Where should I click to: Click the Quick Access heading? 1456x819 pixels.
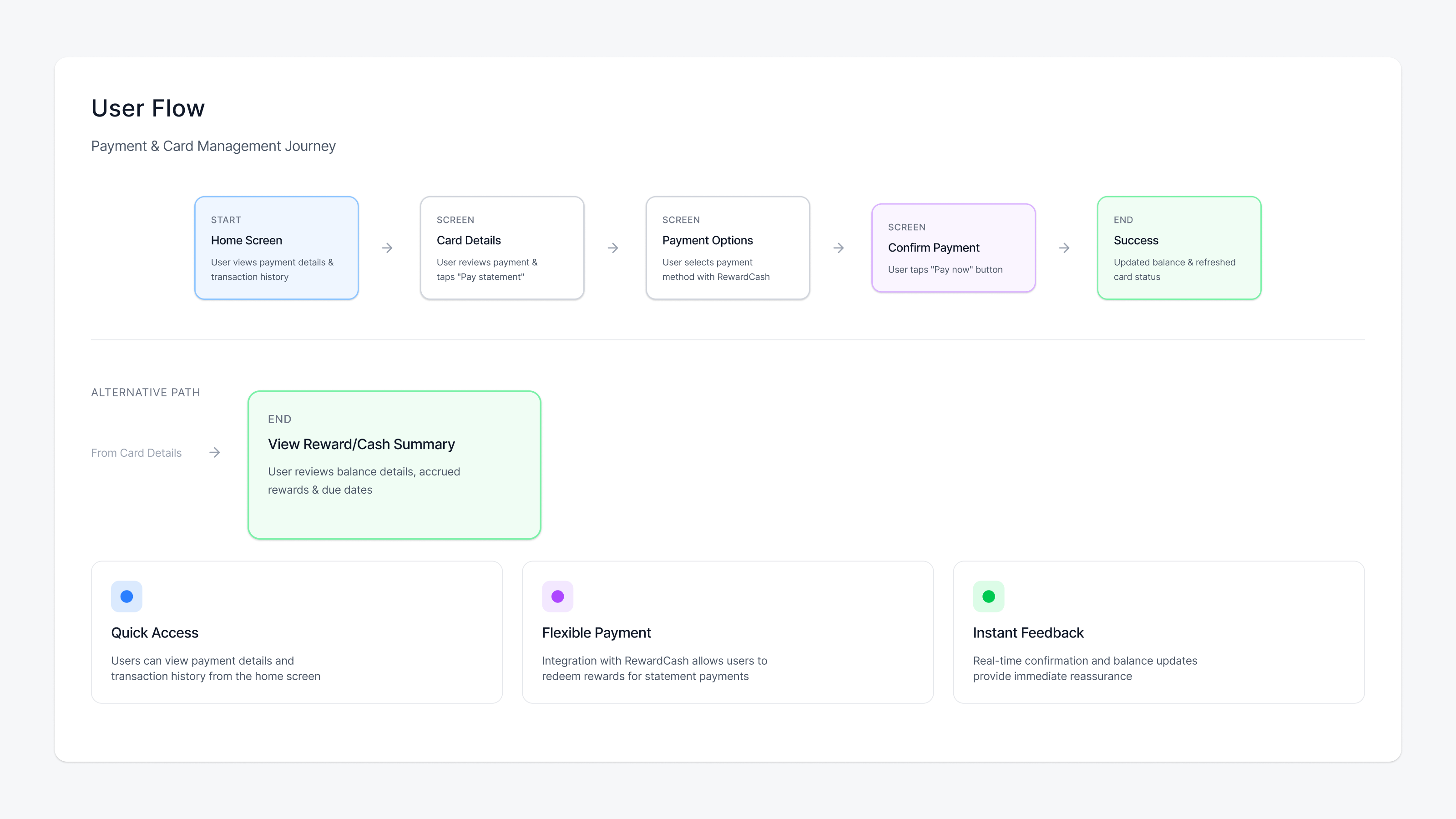click(x=154, y=632)
